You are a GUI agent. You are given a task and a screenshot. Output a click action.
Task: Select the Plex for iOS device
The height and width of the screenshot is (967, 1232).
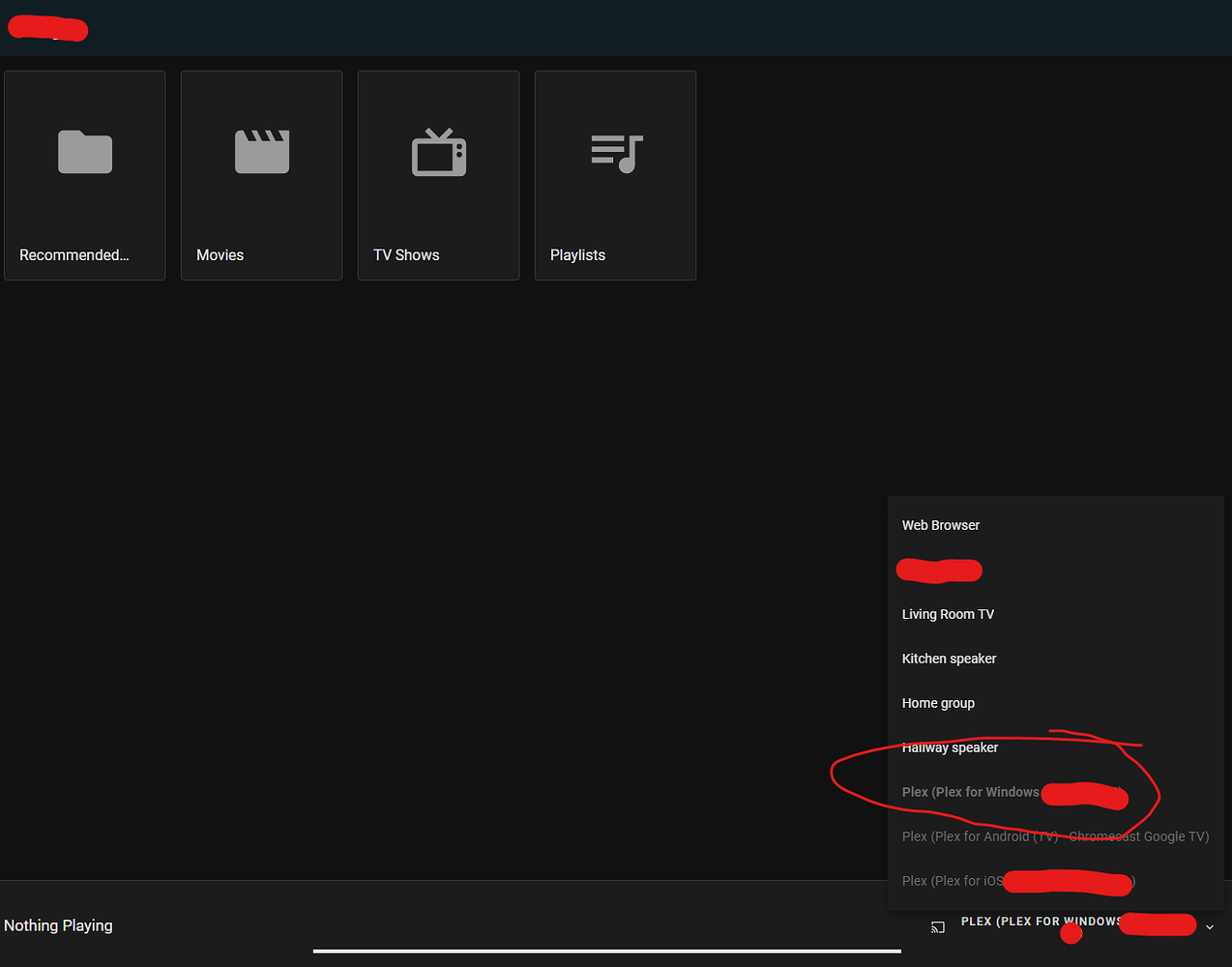pos(953,880)
